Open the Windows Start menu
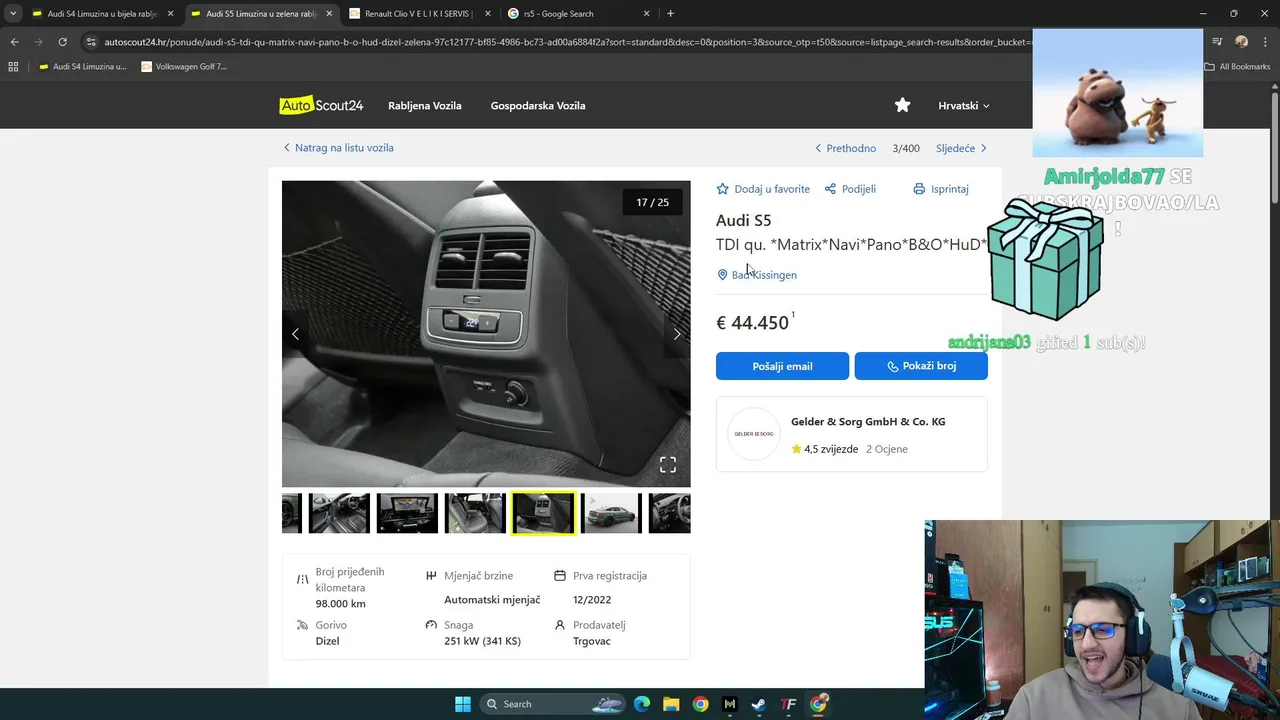 (x=463, y=704)
